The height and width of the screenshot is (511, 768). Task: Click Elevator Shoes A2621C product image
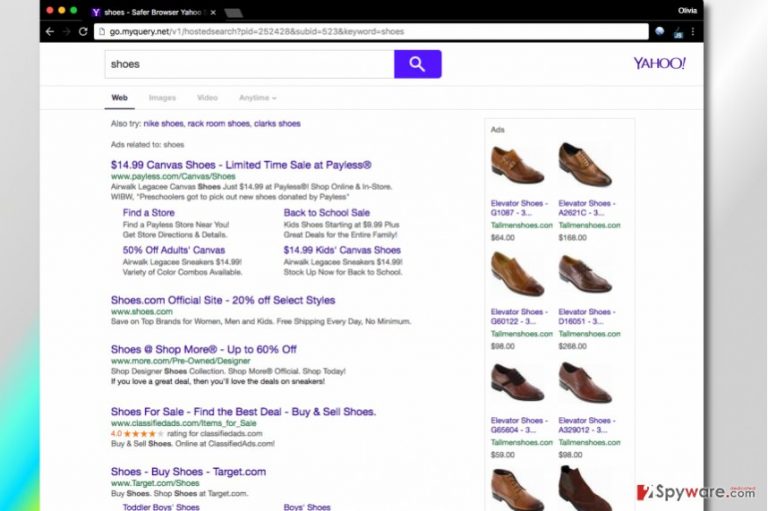[x=585, y=165]
